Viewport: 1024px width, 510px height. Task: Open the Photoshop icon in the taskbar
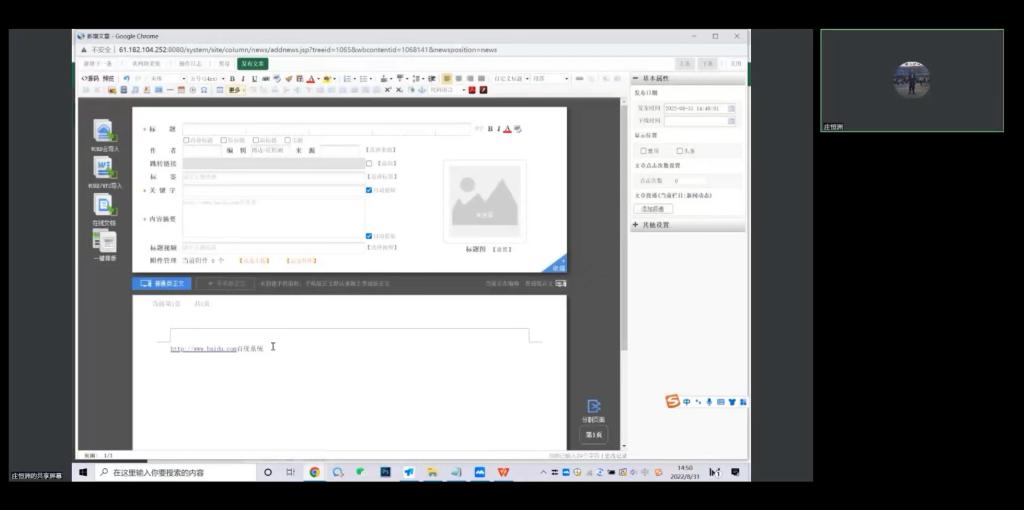[x=386, y=472]
